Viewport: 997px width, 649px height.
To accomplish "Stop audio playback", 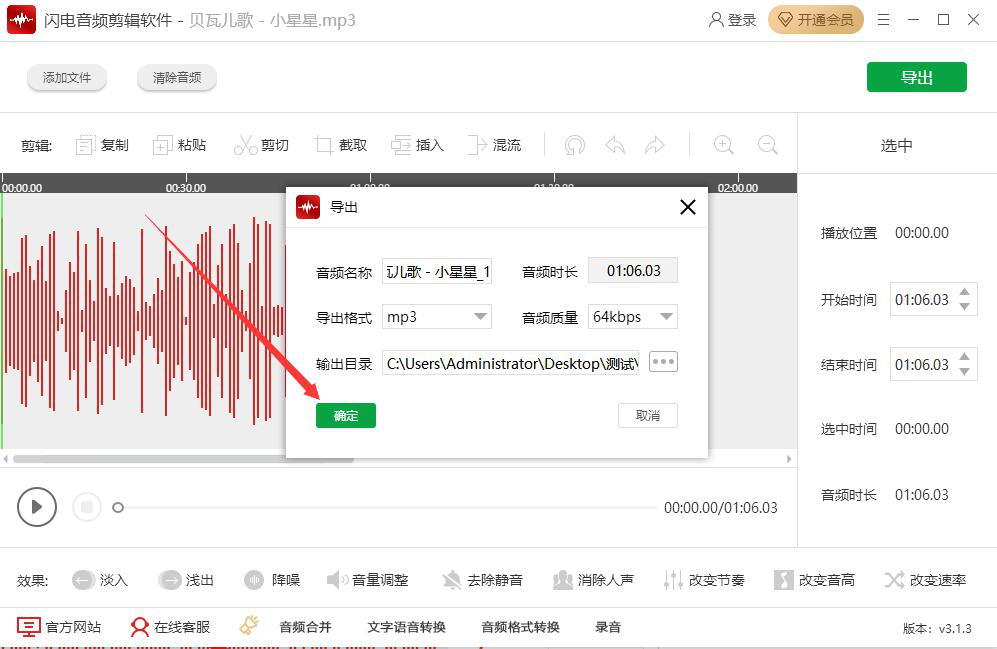I will (x=87, y=507).
